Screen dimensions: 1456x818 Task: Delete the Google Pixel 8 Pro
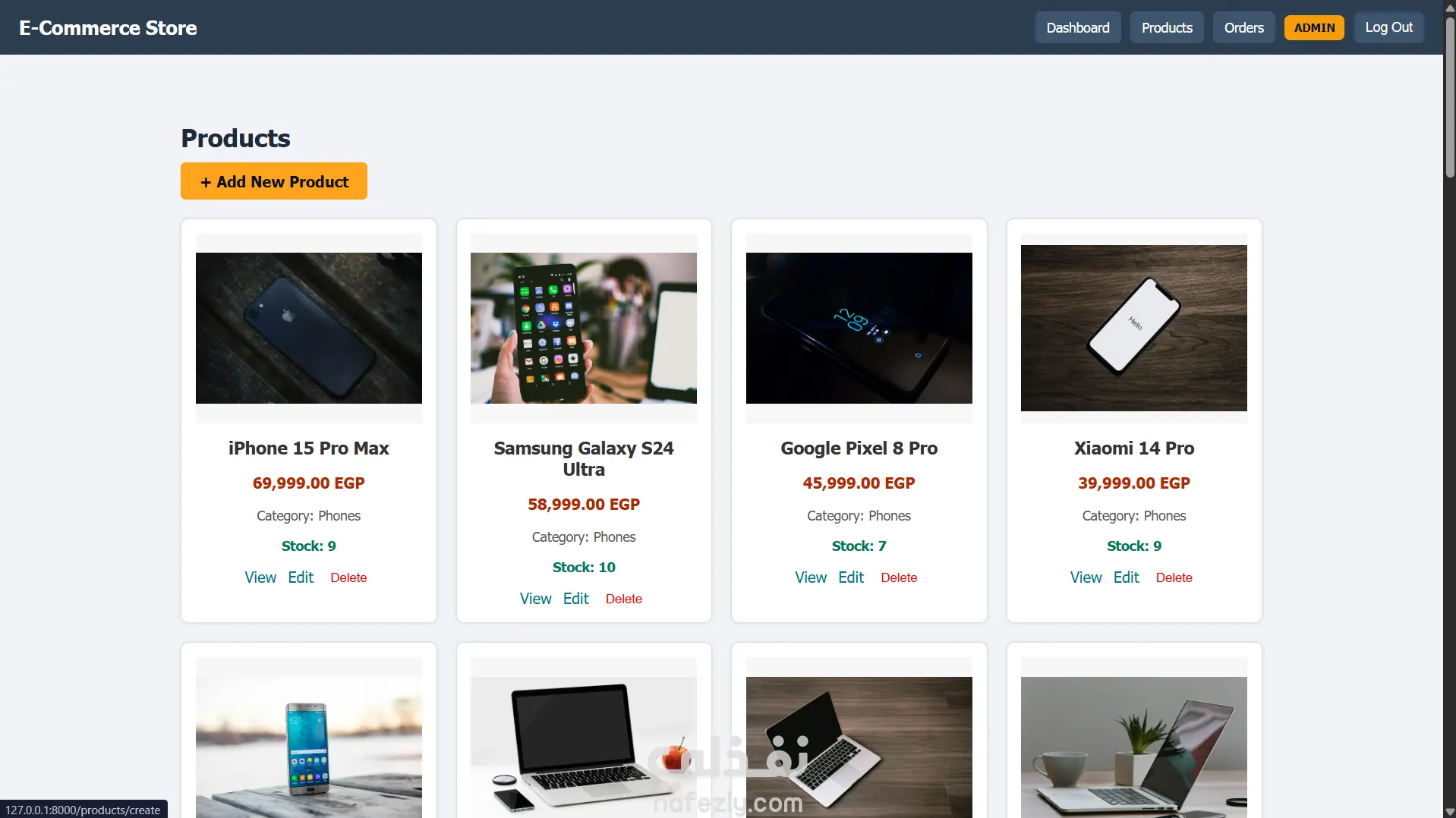899,577
